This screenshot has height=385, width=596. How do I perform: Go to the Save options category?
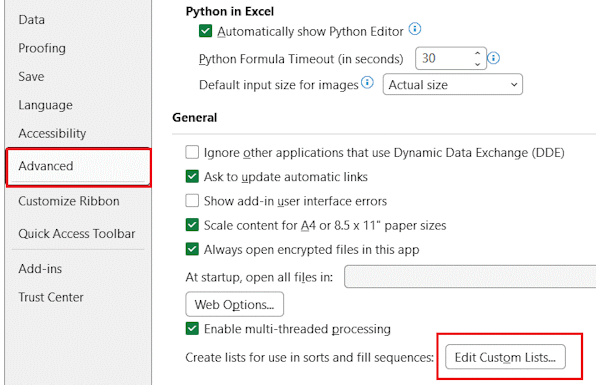31,77
